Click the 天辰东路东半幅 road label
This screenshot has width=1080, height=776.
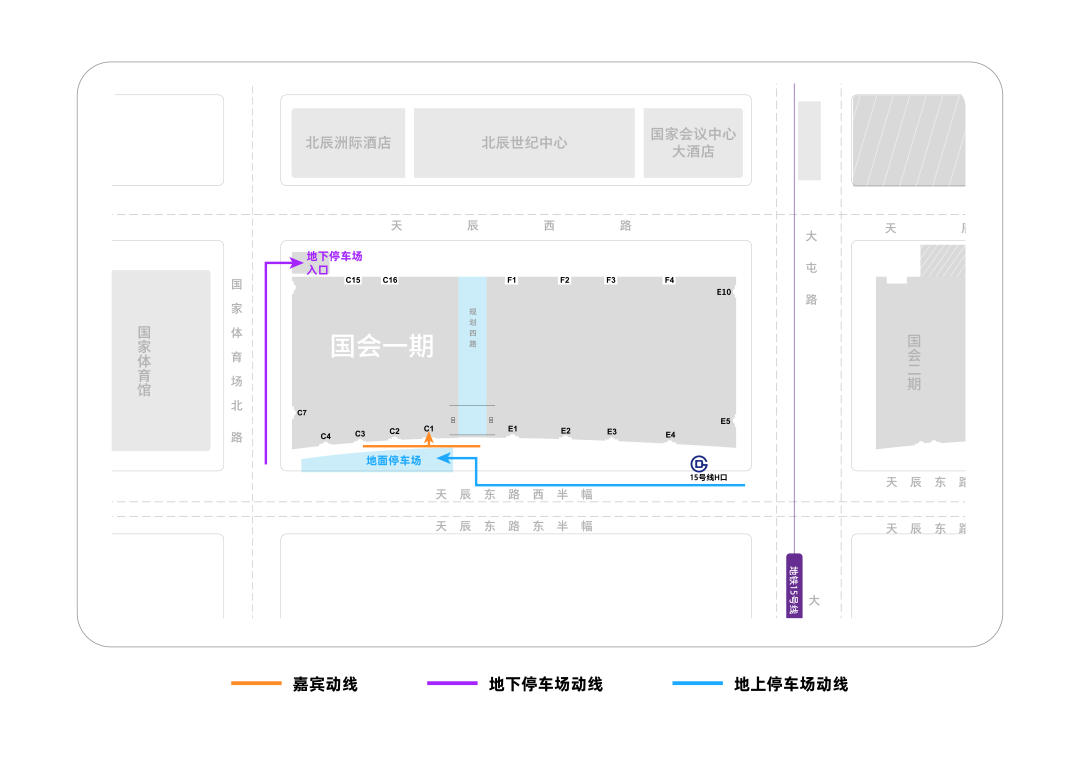point(514,526)
